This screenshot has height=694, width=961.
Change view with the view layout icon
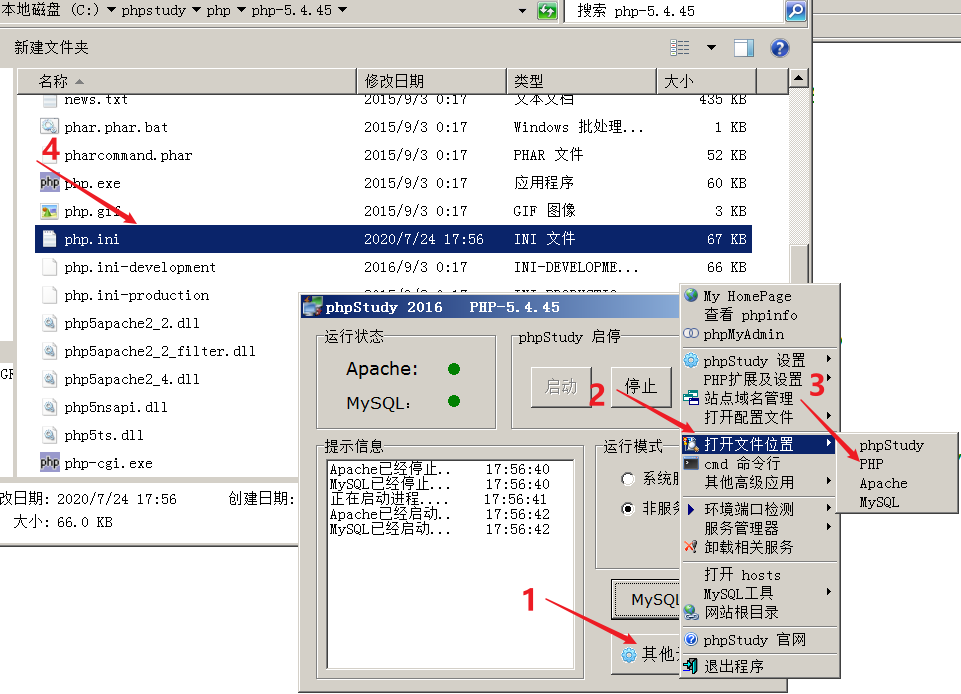tap(680, 48)
